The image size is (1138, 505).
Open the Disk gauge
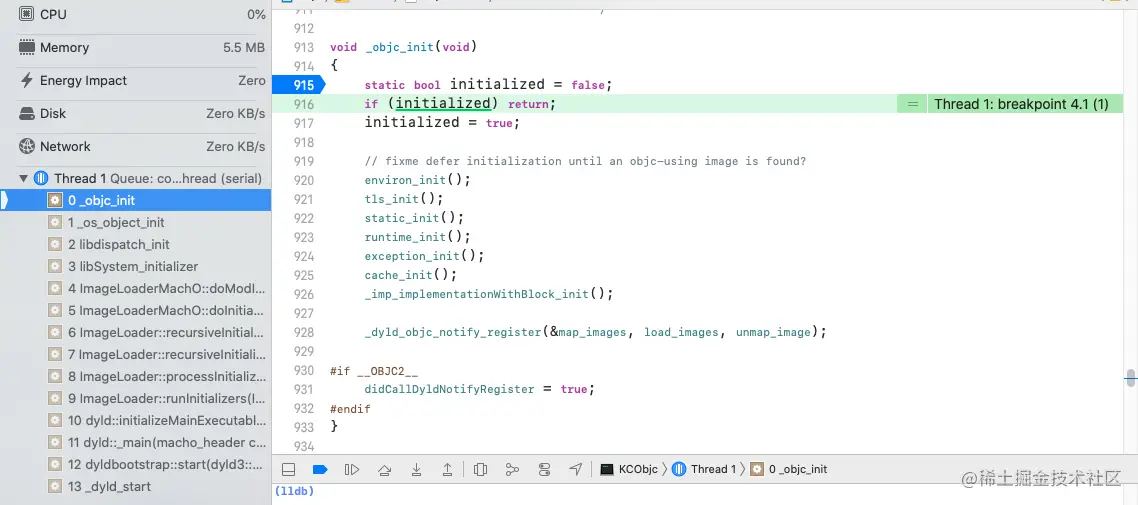142,113
